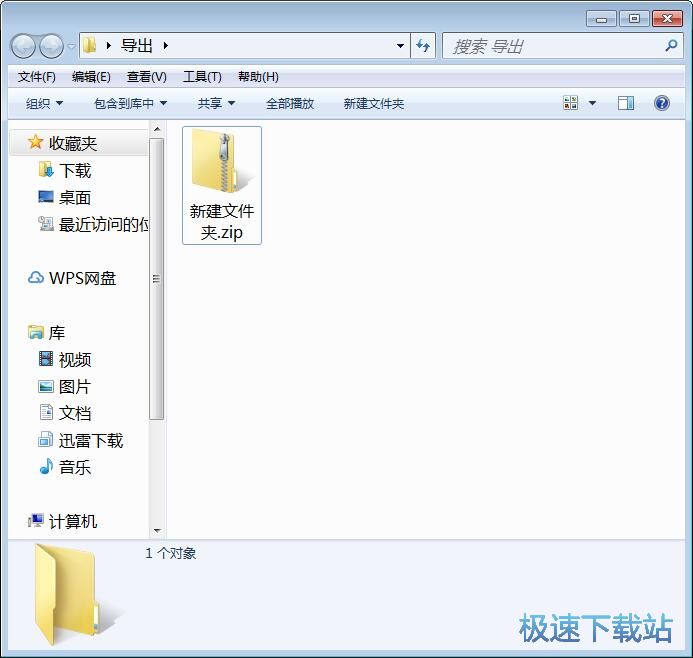Toggle the preview pane icon
The image size is (693, 658).
pos(625,103)
